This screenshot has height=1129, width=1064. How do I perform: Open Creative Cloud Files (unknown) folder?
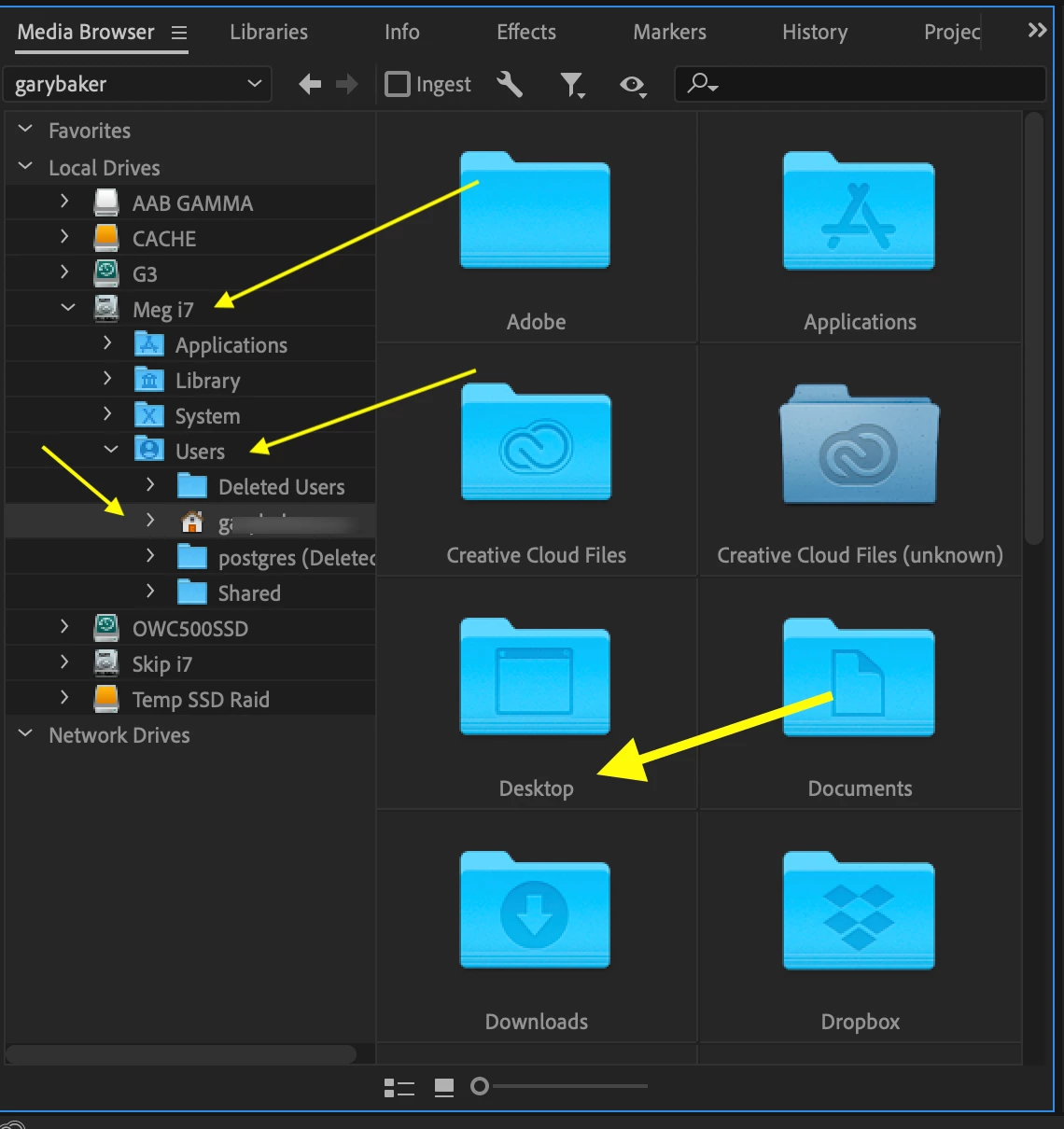[x=859, y=443]
